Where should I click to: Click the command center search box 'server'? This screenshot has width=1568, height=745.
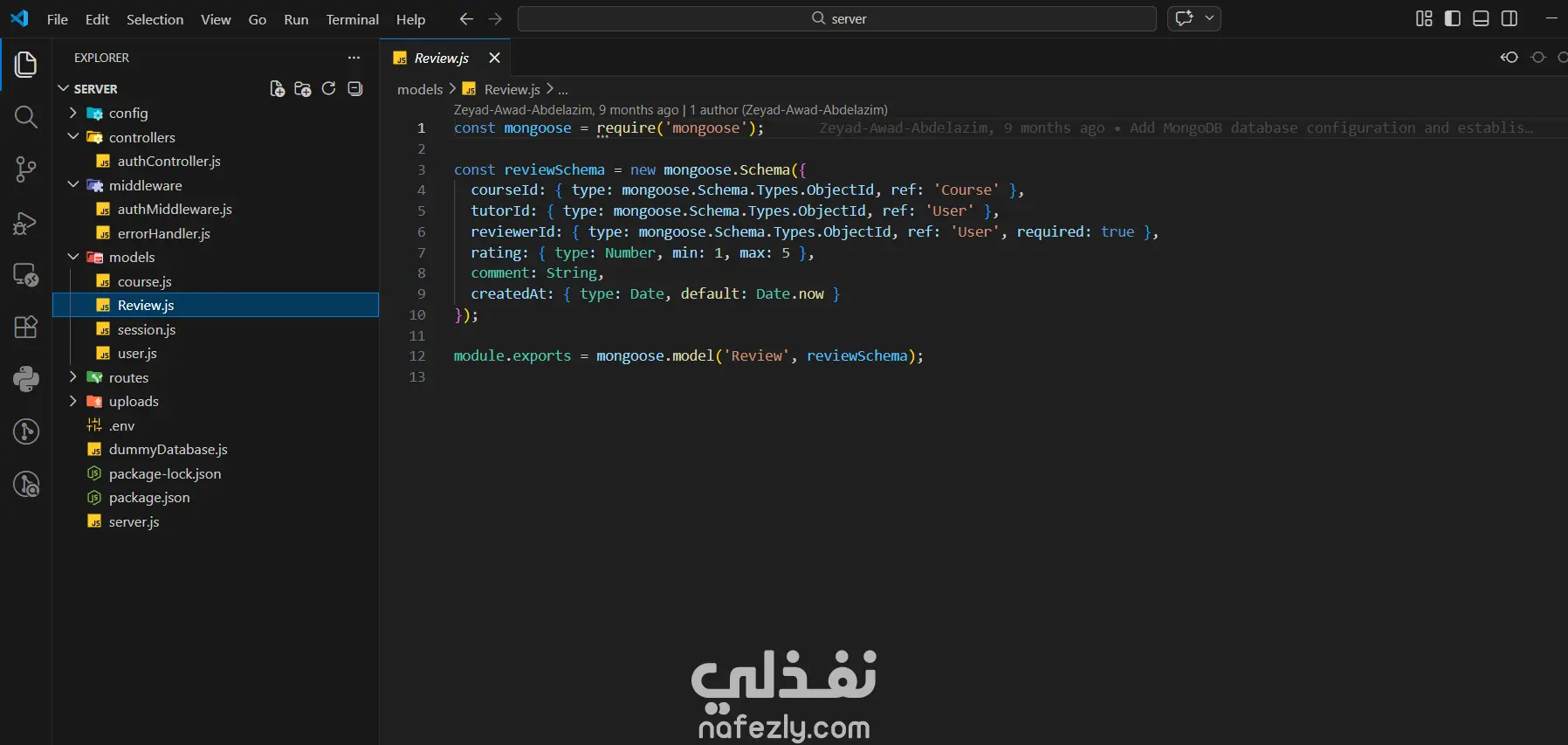tap(837, 18)
